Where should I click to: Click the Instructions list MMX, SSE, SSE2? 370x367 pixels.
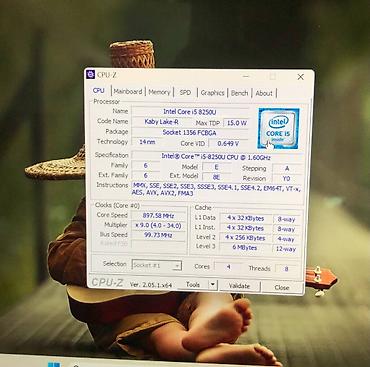point(217,189)
